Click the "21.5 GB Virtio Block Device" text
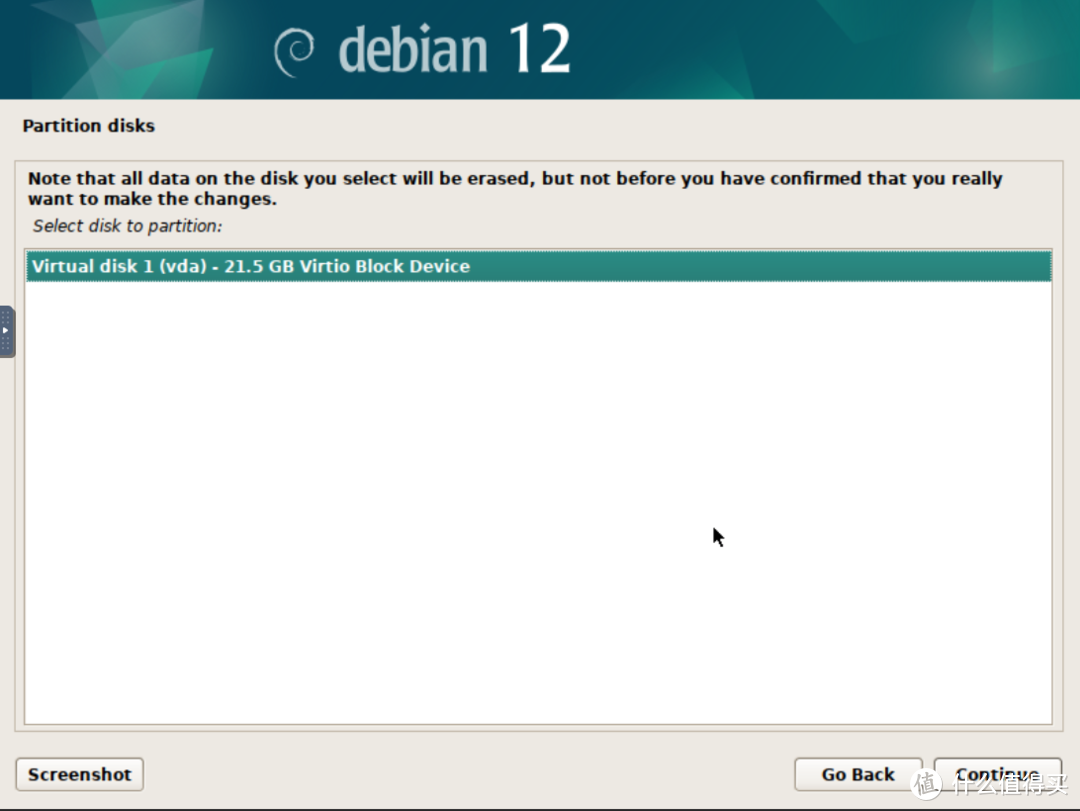 (346, 266)
